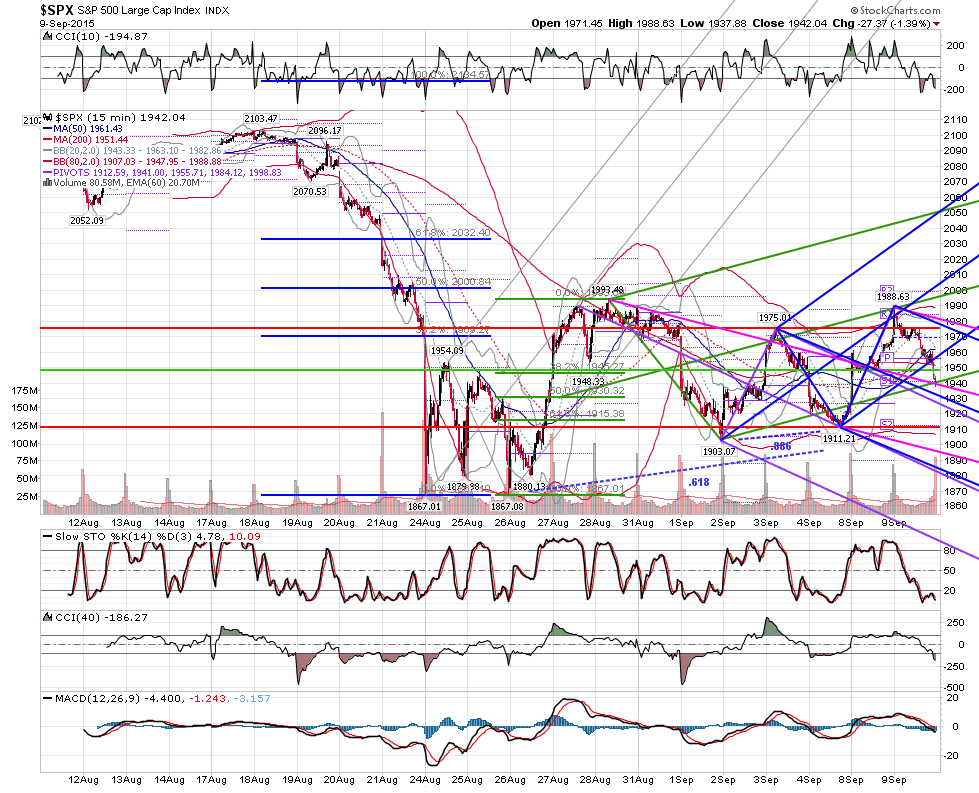Click the 1911.21 low label

[839, 439]
